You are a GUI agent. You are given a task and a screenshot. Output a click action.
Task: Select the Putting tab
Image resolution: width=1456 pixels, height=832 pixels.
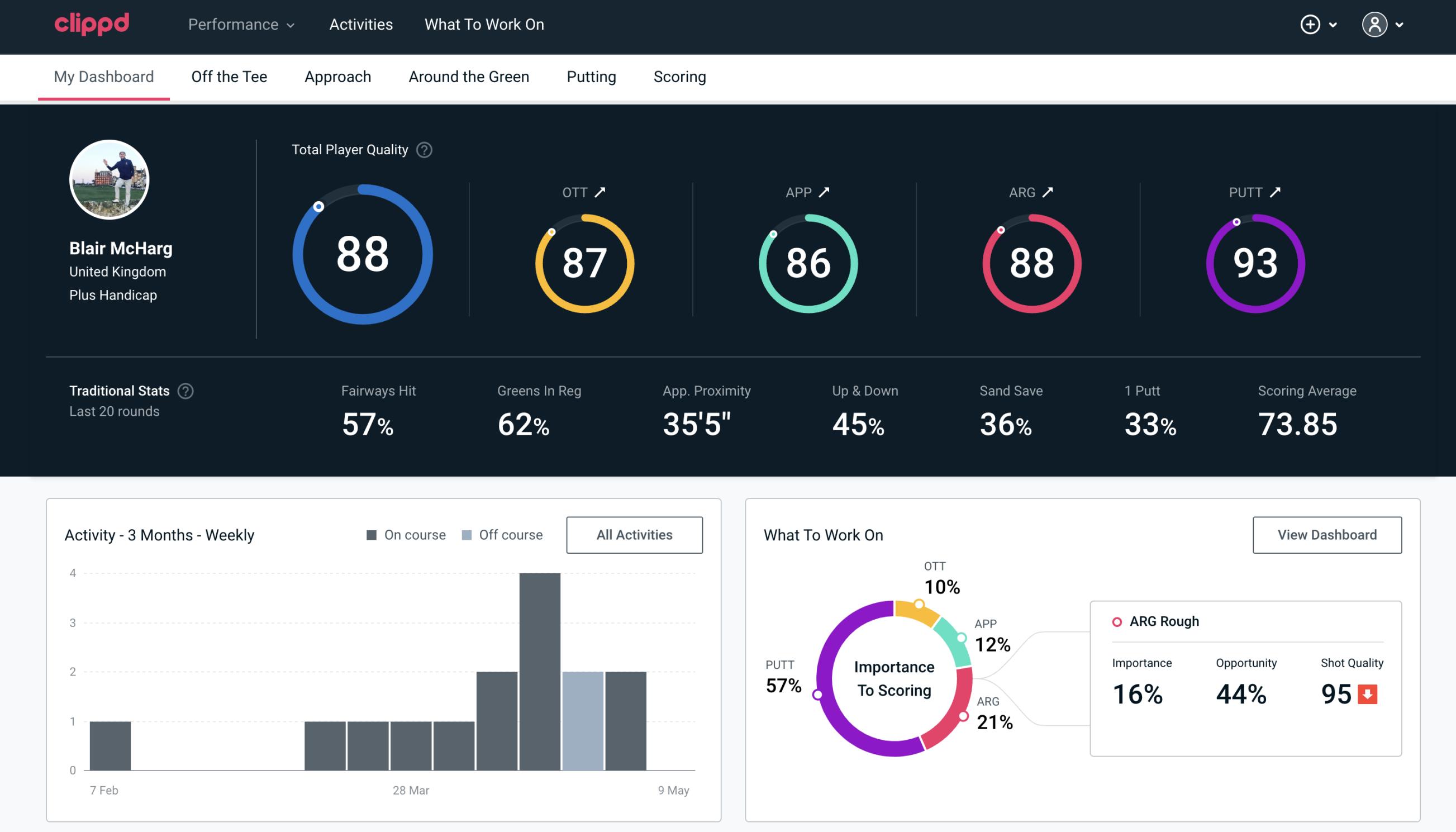pos(590,76)
